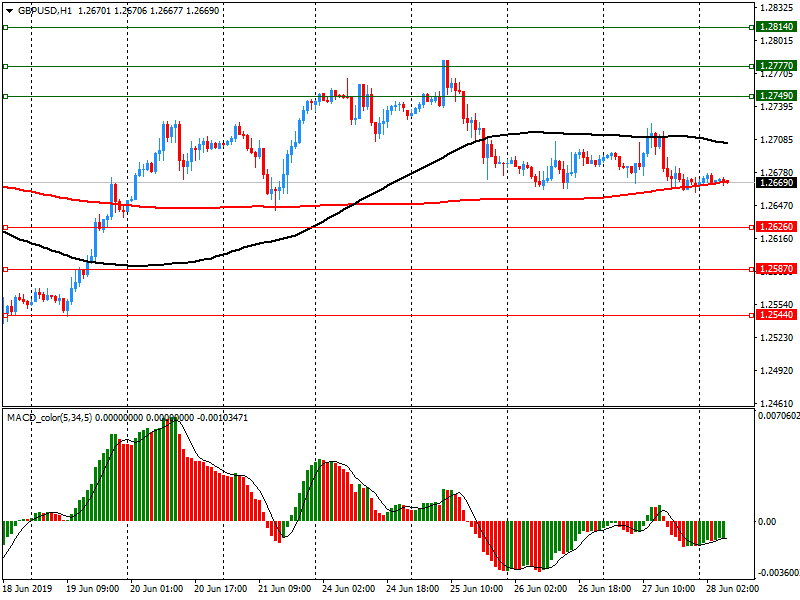Click the 24 Jun 02:00 time label

pos(348,588)
